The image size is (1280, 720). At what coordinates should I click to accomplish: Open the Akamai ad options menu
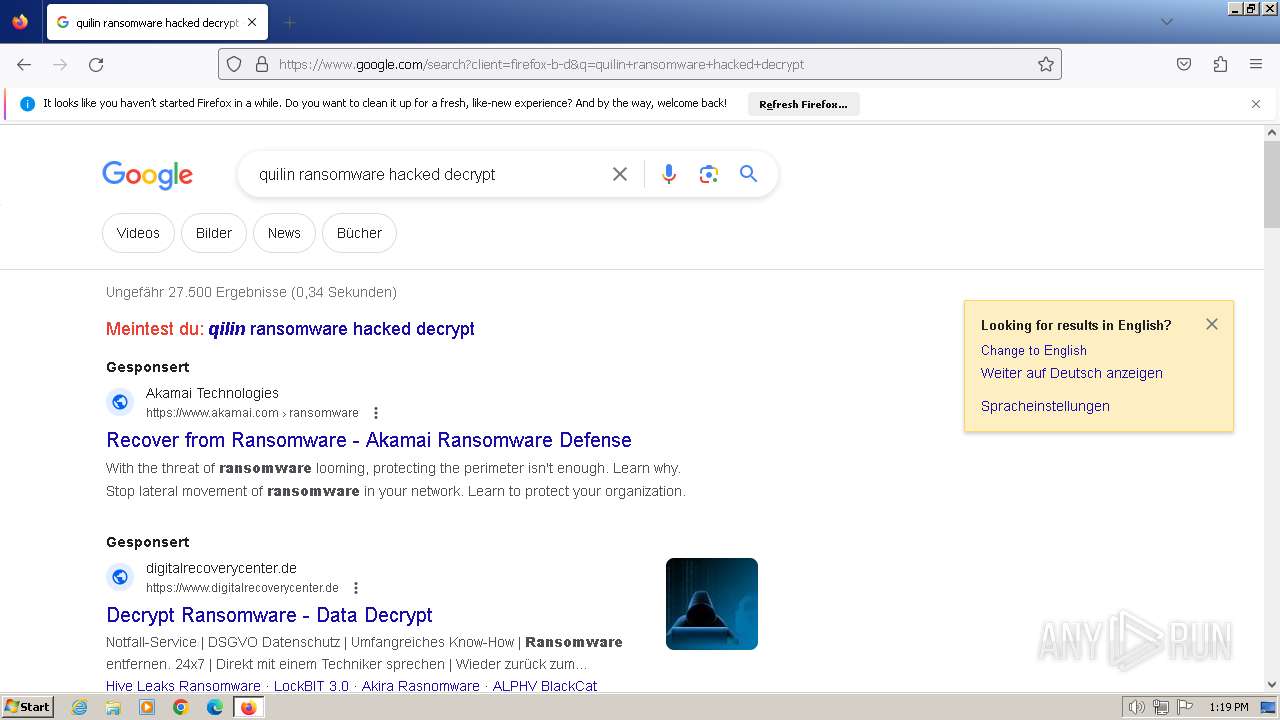376,413
